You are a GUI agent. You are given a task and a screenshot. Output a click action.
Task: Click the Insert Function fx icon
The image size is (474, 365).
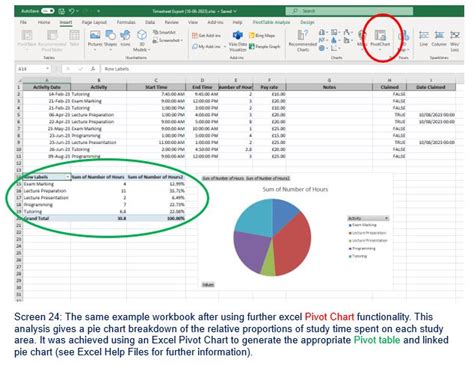click(93, 69)
